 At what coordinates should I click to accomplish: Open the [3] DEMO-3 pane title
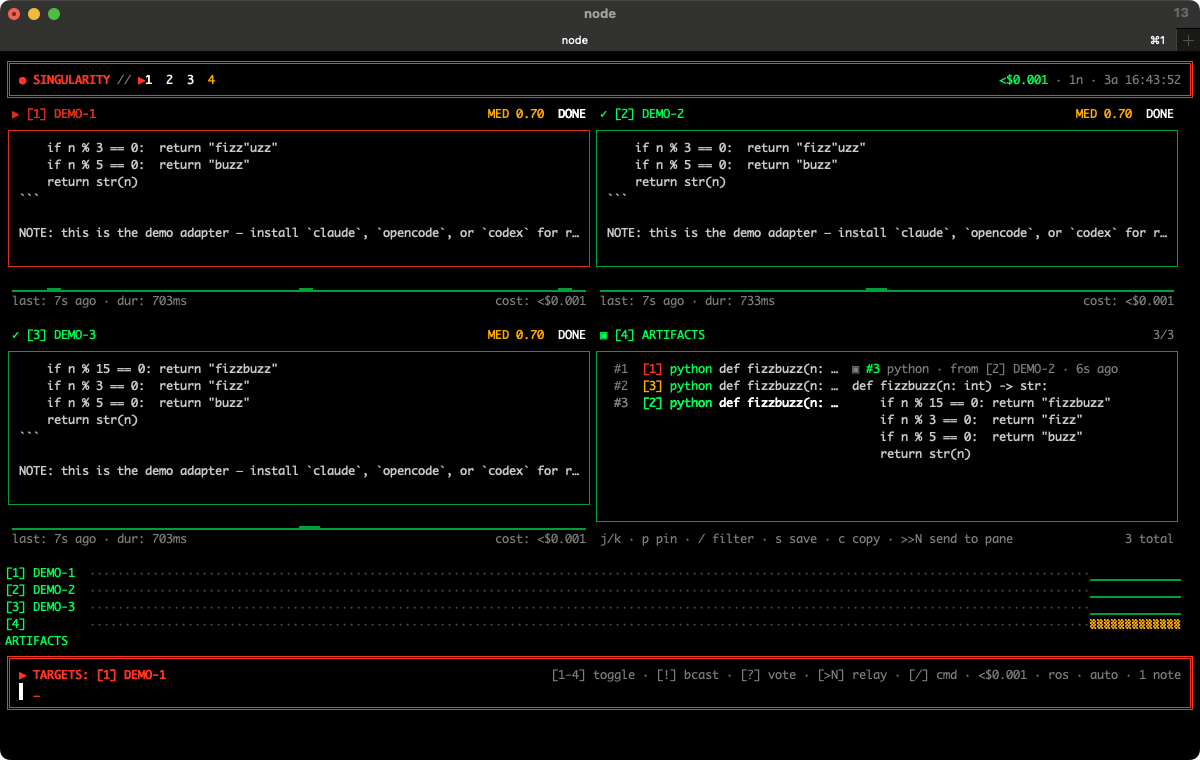(x=61, y=335)
